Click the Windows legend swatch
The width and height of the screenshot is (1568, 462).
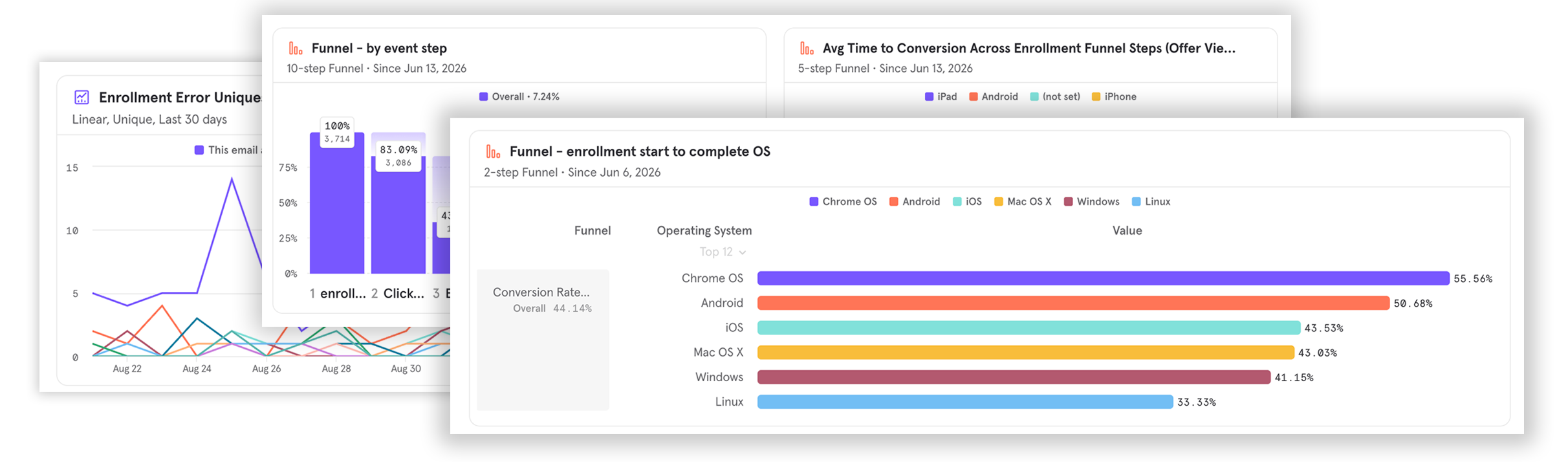pyautogui.click(x=1068, y=202)
